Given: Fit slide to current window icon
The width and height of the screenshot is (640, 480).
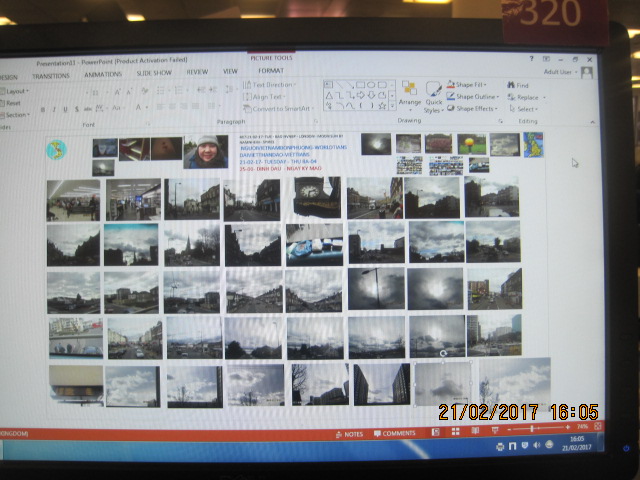Looking at the screenshot, I should click(598, 426).
